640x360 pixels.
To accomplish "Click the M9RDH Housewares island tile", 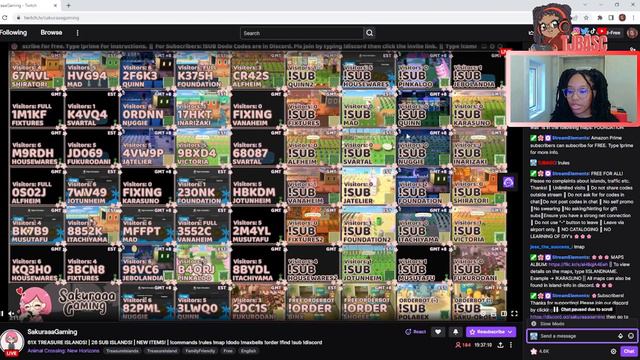I will click(x=36, y=148).
